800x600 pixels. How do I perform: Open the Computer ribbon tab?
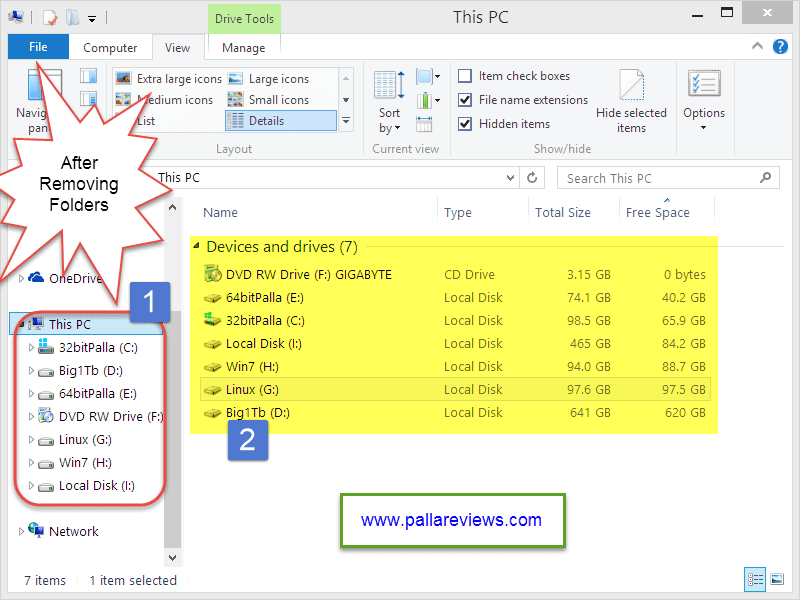pos(110,47)
